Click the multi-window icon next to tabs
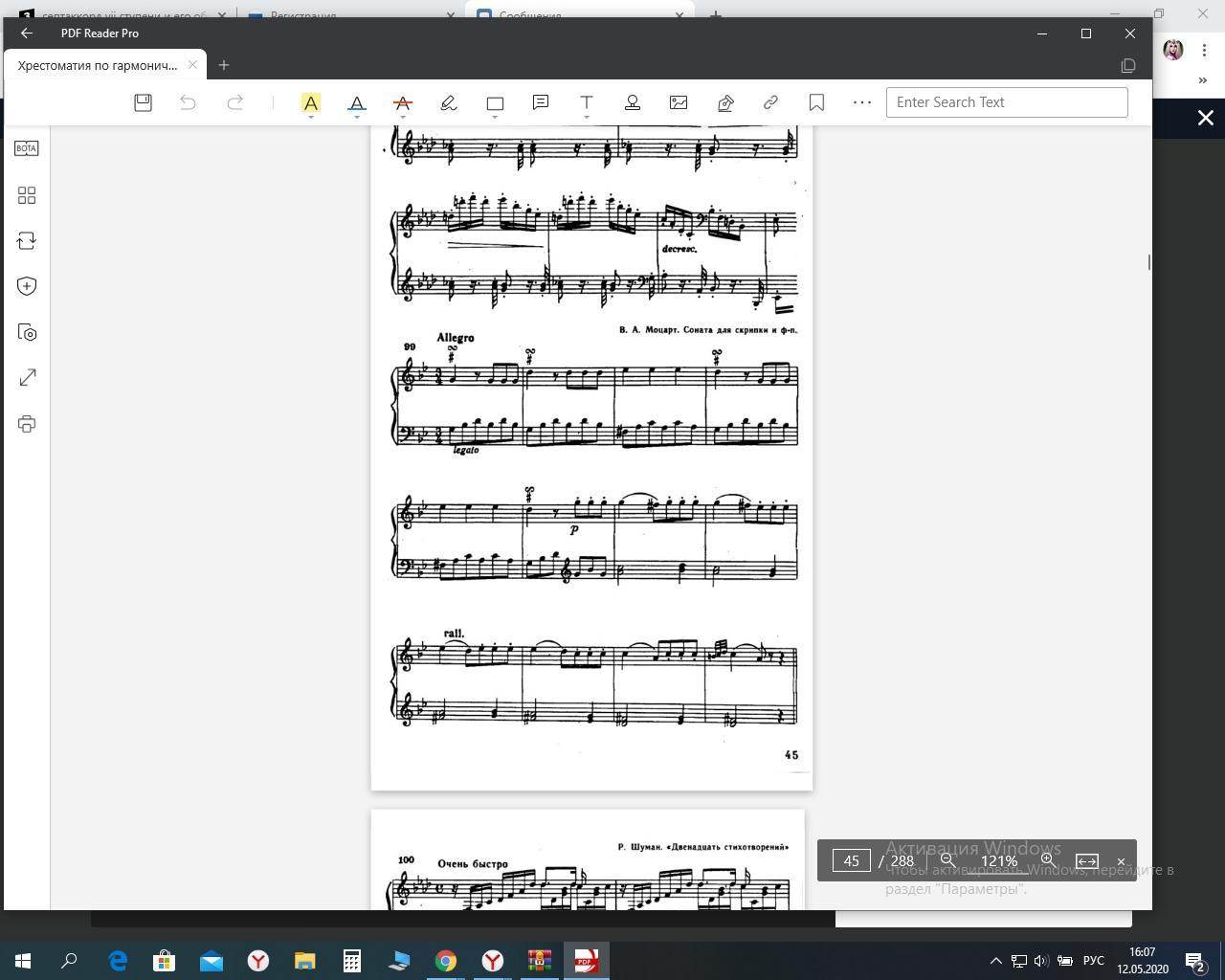This screenshot has width=1225, height=980. point(1128,65)
